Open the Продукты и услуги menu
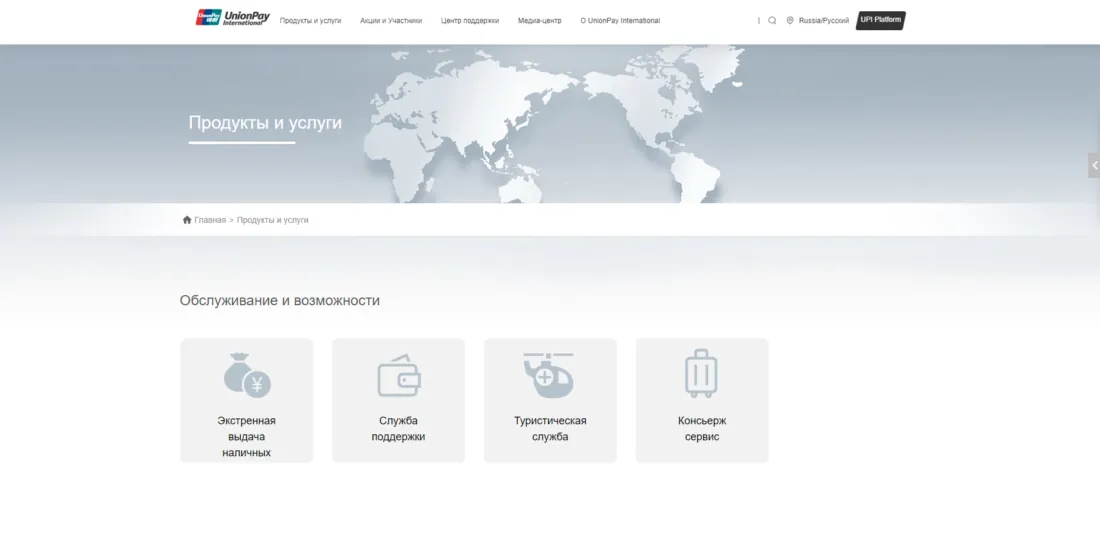 pyautogui.click(x=310, y=21)
